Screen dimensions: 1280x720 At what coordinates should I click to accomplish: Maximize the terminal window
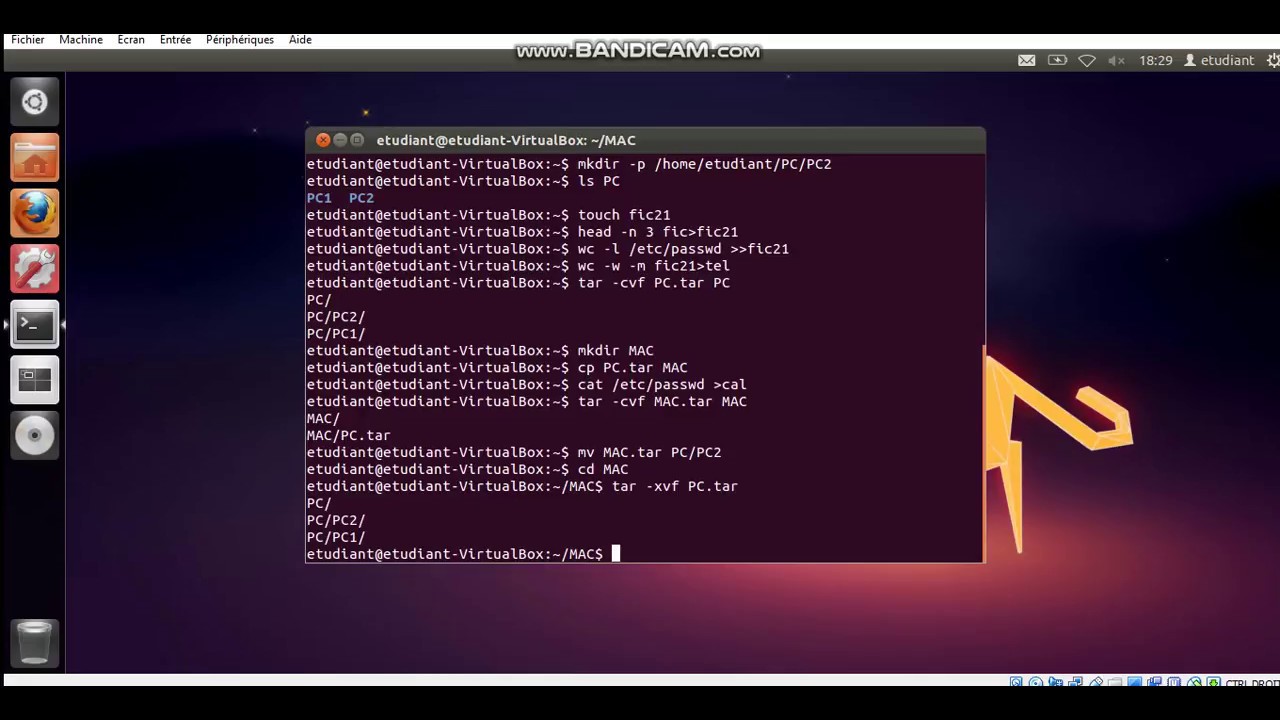click(x=357, y=140)
